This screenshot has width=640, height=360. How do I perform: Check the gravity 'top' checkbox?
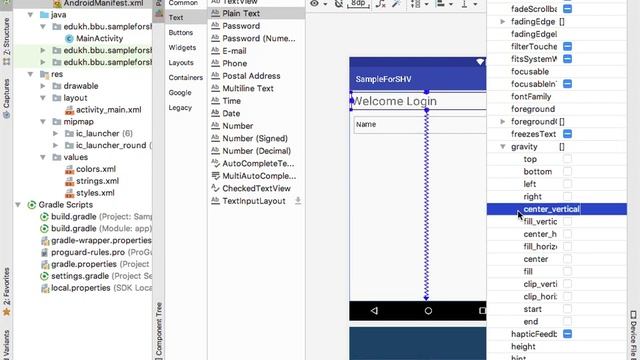point(567,159)
